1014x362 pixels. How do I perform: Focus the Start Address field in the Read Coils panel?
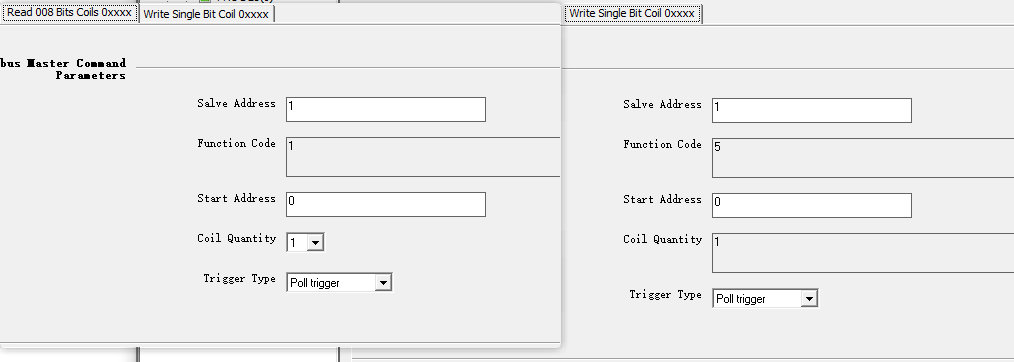(x=386, y=204)
